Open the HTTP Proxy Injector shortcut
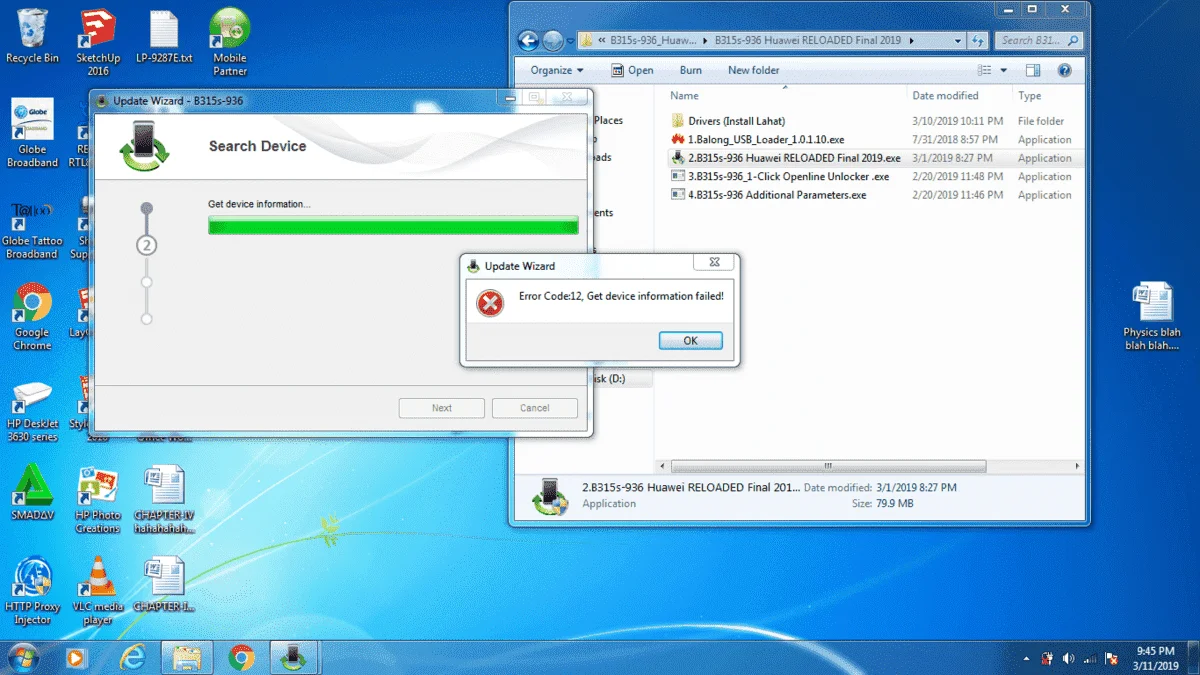This screenshot has height=675, width=1200. (32, 591)
